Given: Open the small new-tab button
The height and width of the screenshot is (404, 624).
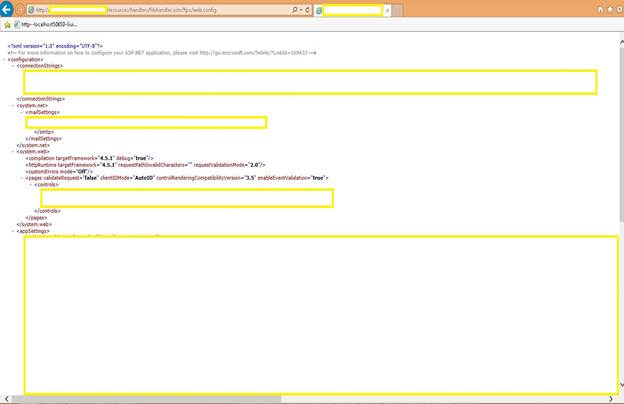Looking at the screenshot, I should click(397, 10).
